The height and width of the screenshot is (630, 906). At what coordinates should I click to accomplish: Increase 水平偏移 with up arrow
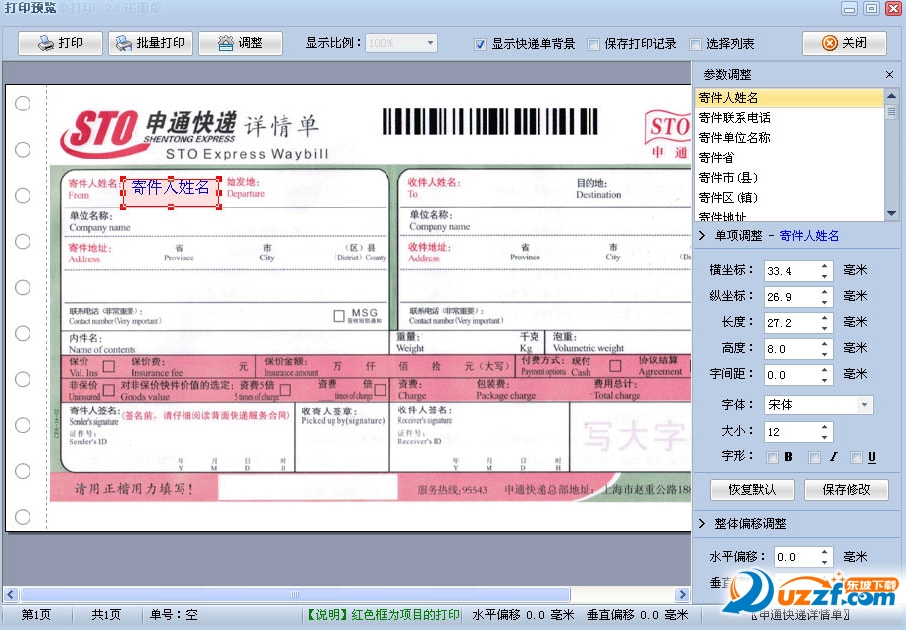point(825,552)
